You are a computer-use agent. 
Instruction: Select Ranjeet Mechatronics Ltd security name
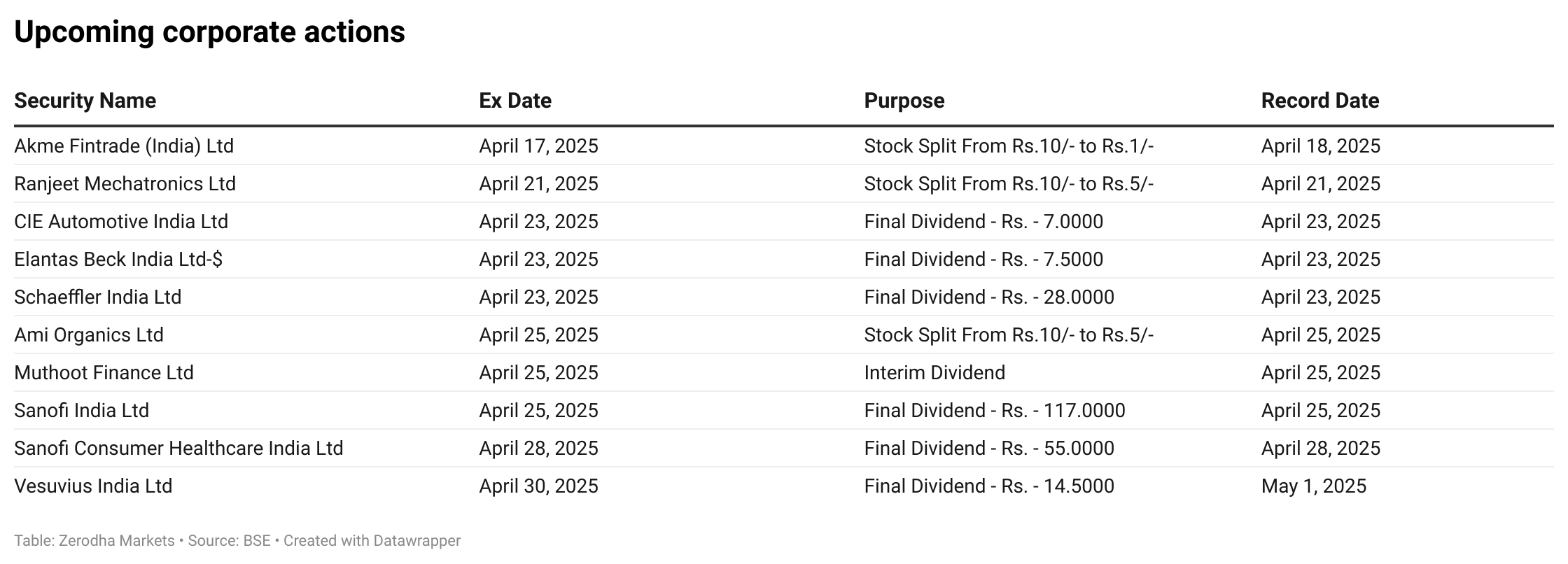(x=125, y=184)
